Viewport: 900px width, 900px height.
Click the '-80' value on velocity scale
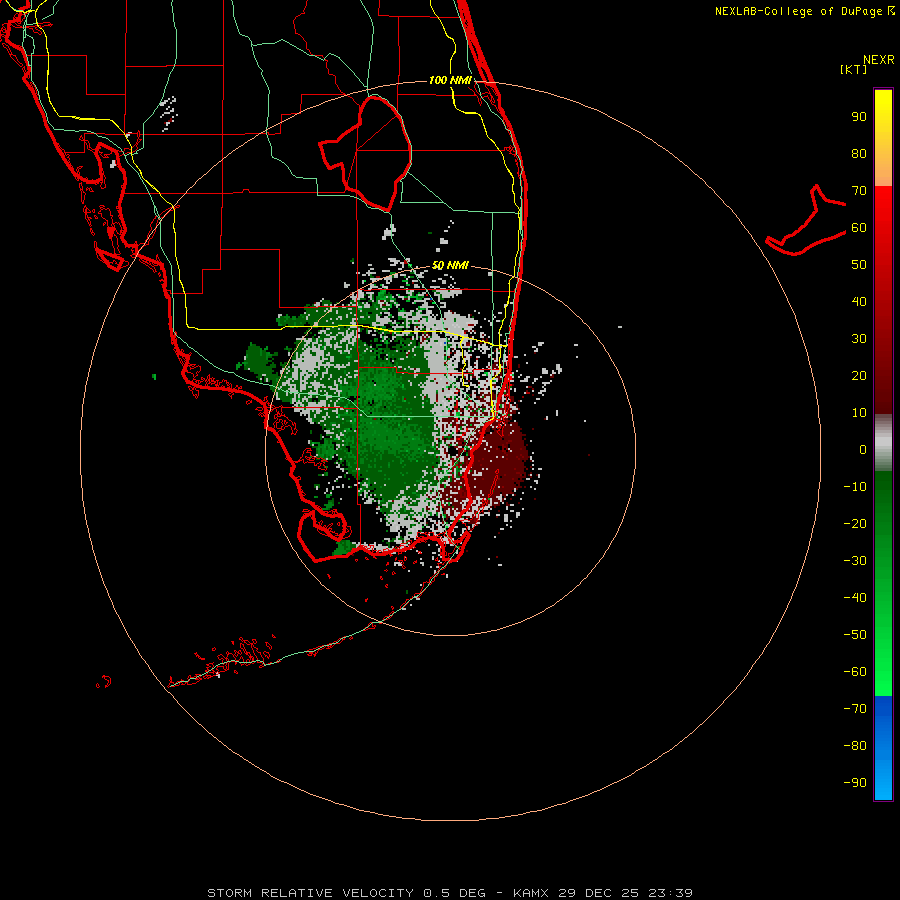click(x=855, y=746)
